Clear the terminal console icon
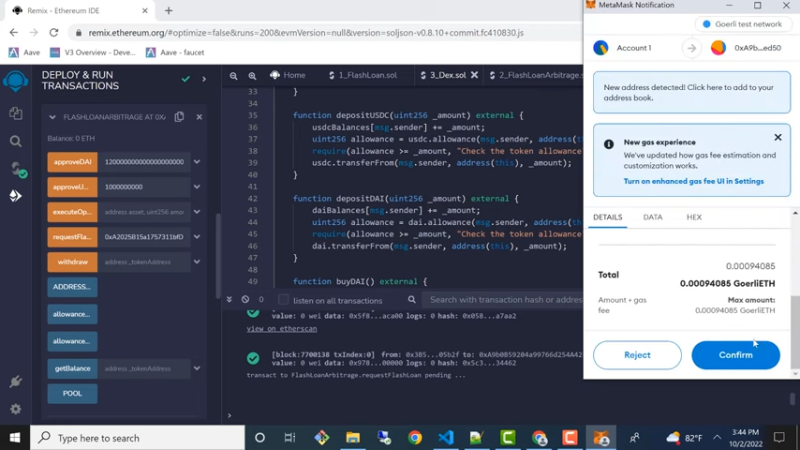 [x=245, y=299]
